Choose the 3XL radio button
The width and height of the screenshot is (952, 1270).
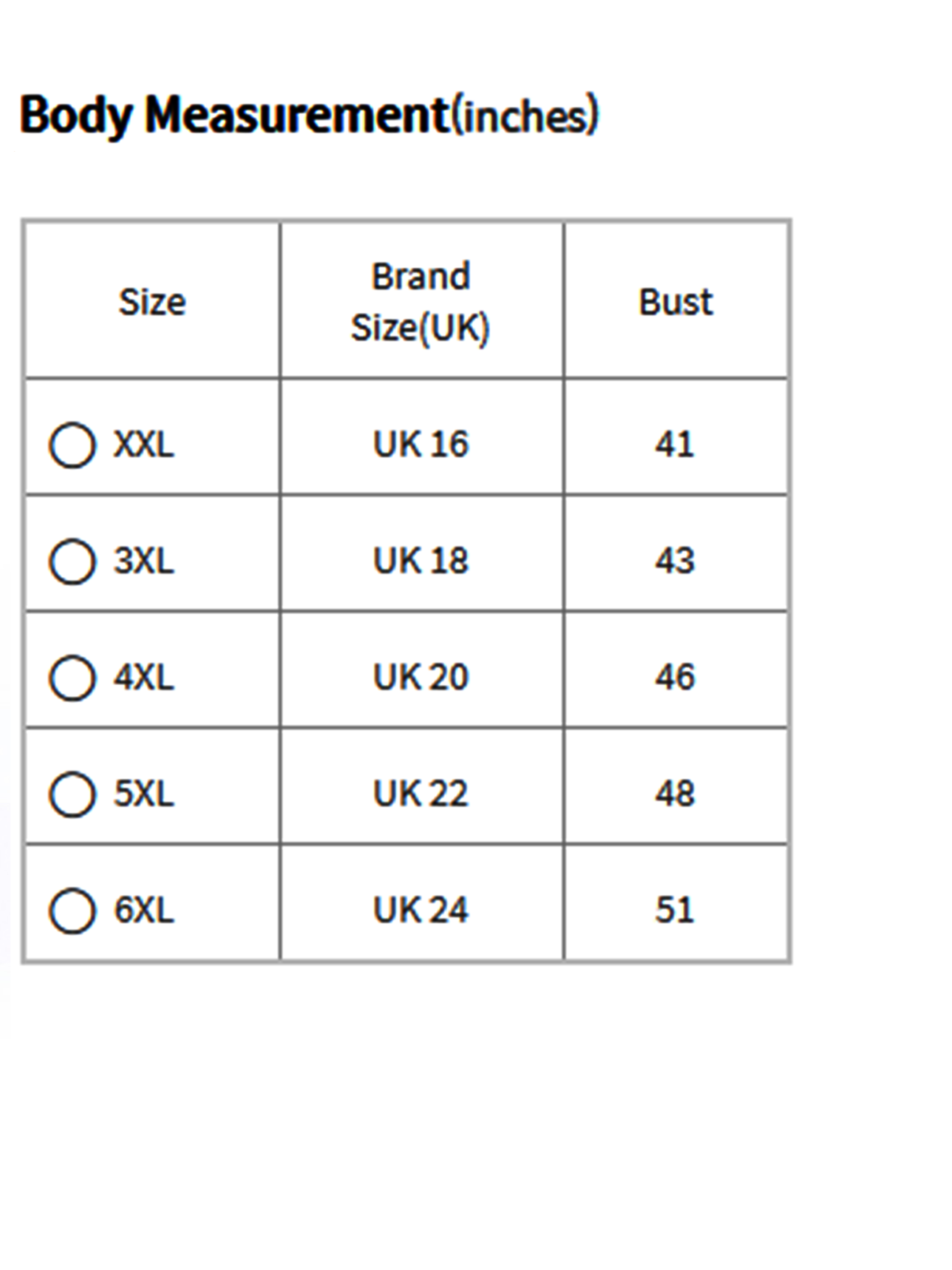[x=72, y=561]
